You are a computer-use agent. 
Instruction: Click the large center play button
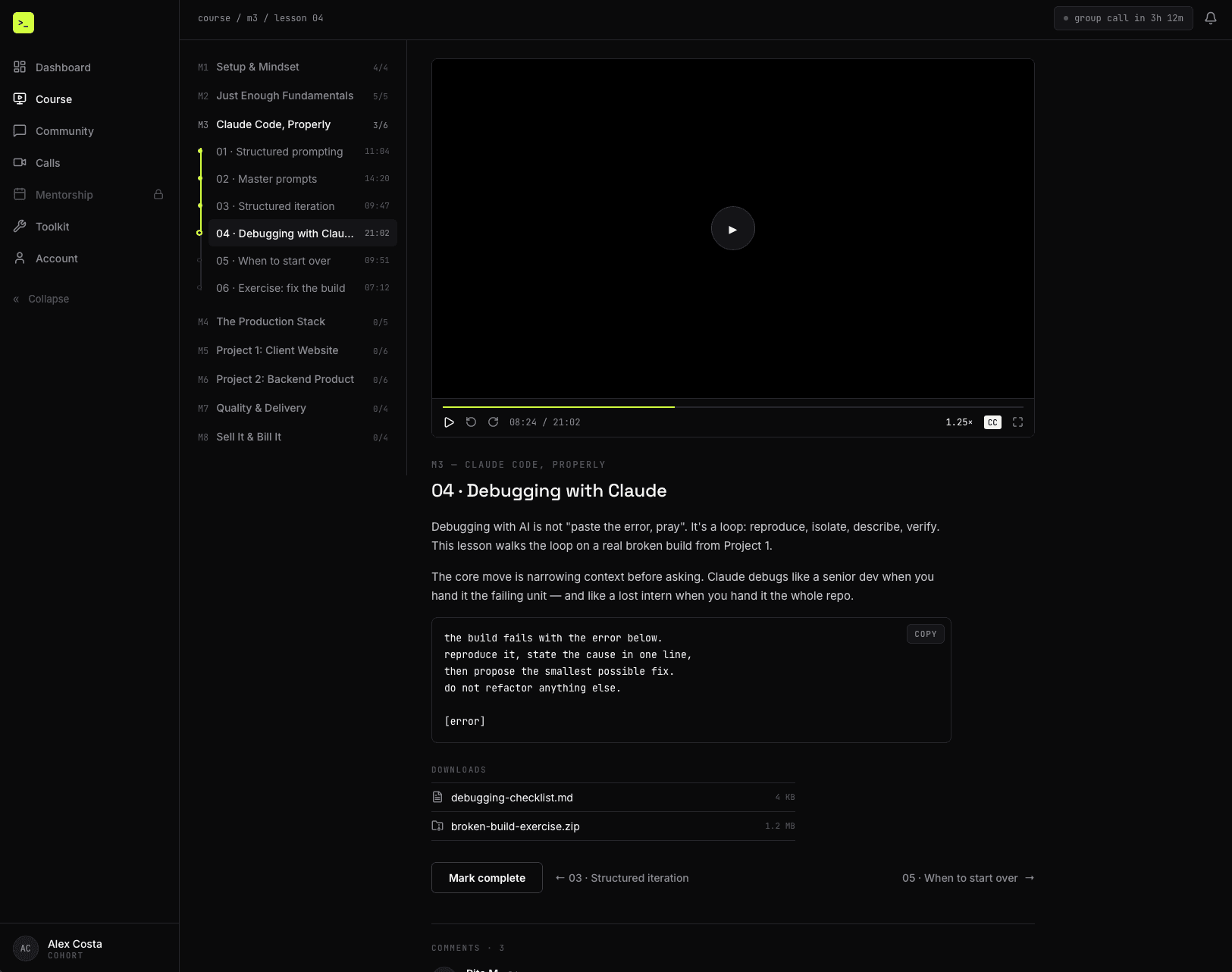pyautogui.click(x=732, y=228)
